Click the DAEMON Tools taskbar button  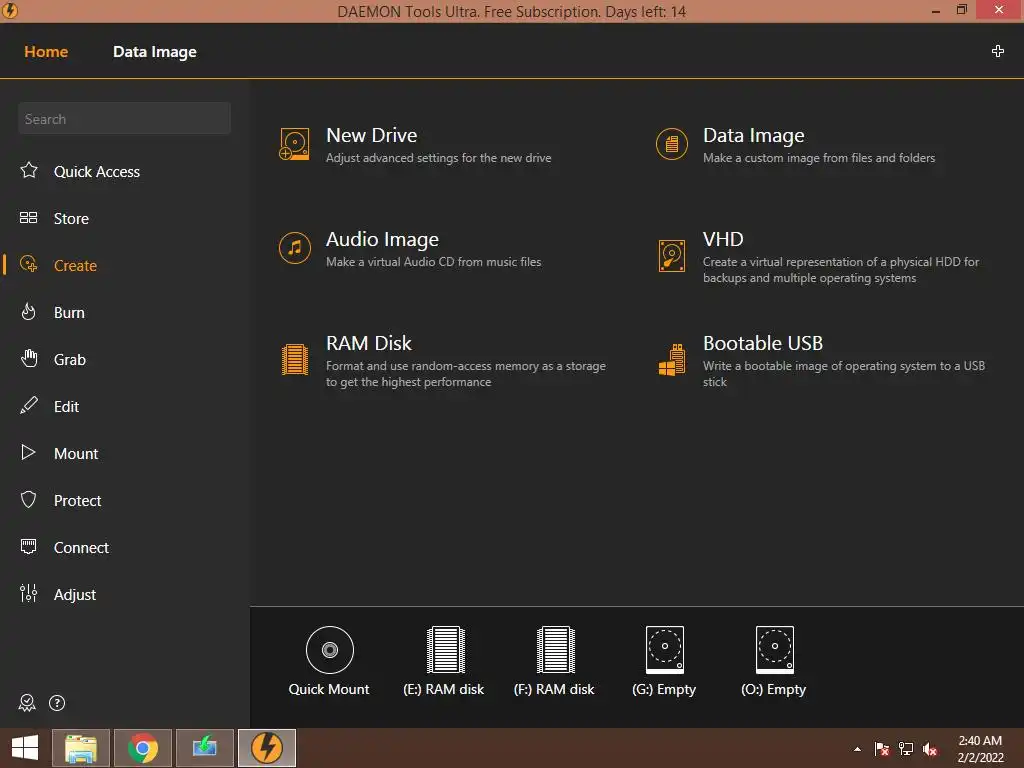266,748
